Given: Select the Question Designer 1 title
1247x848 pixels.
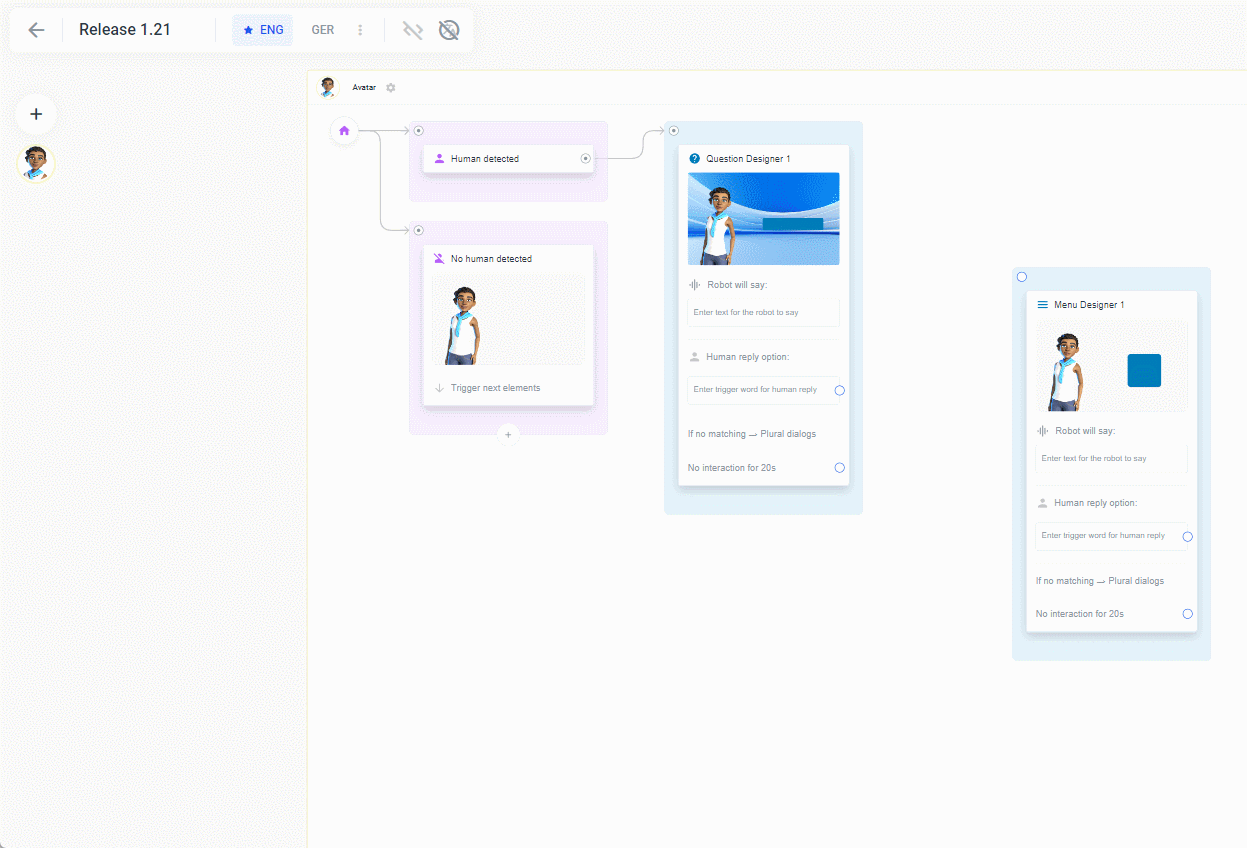Looking at the screenshot, I should tap(748, 159).
